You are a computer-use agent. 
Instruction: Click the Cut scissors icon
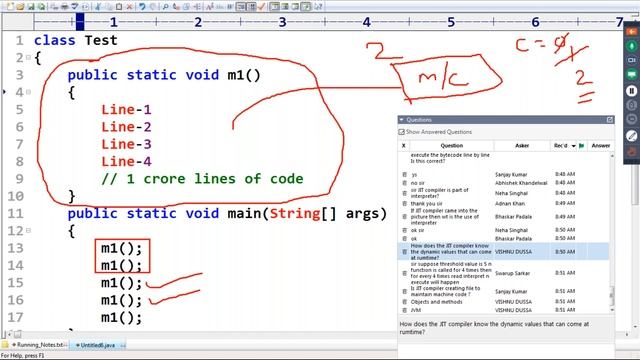[x=98, y=7]
